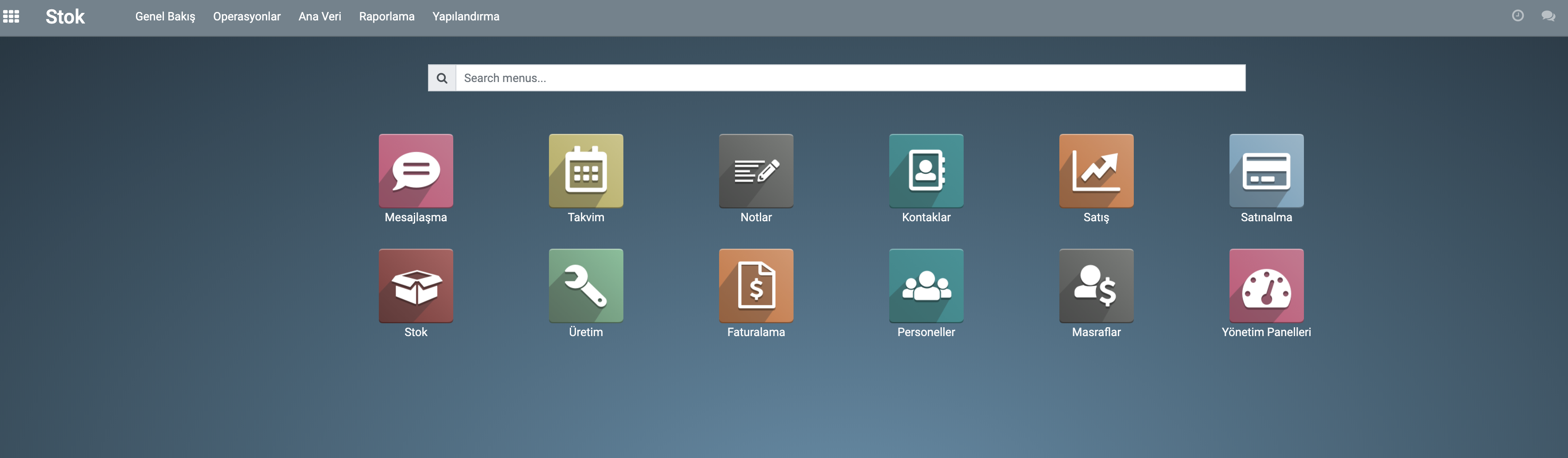1568x458 pixels.
Task: Open the Operasyonlar menu
Action: [246, 16]
